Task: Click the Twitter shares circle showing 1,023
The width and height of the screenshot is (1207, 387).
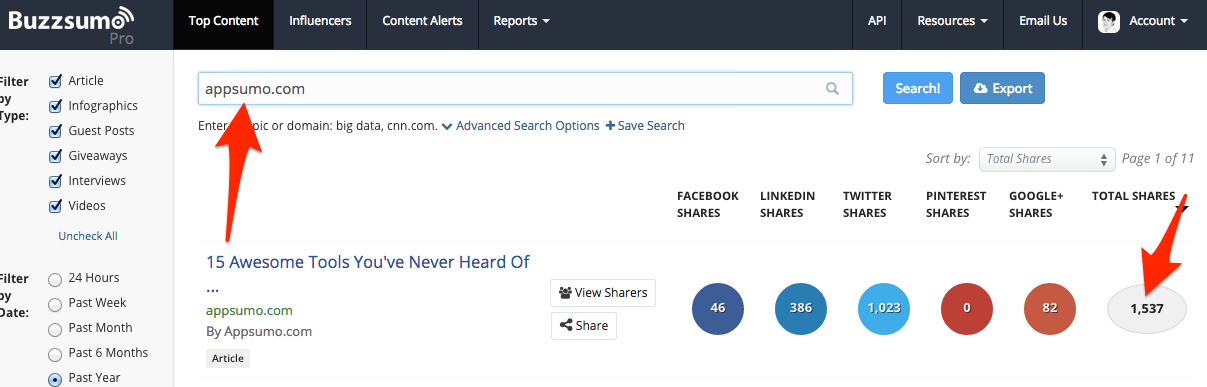Action: click(884, 308)
